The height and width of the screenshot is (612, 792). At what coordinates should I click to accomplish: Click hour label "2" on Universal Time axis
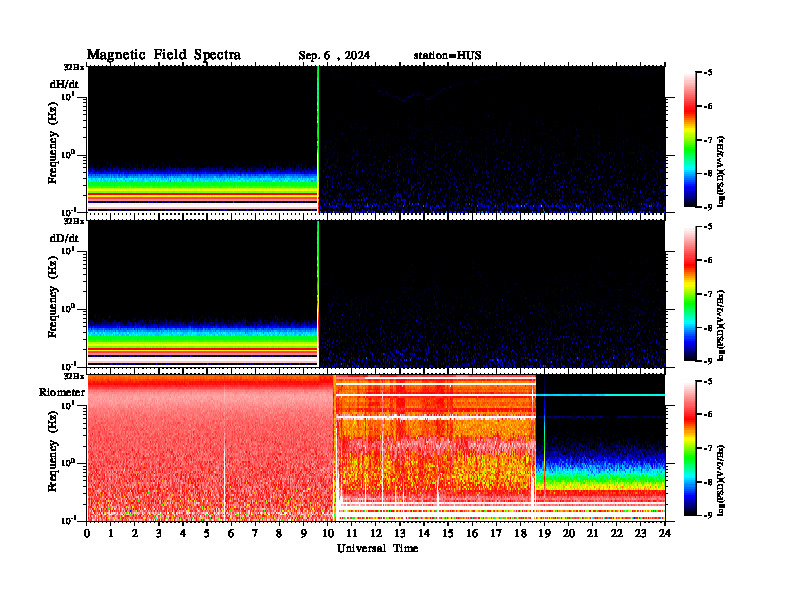click(x=135, y=534)
